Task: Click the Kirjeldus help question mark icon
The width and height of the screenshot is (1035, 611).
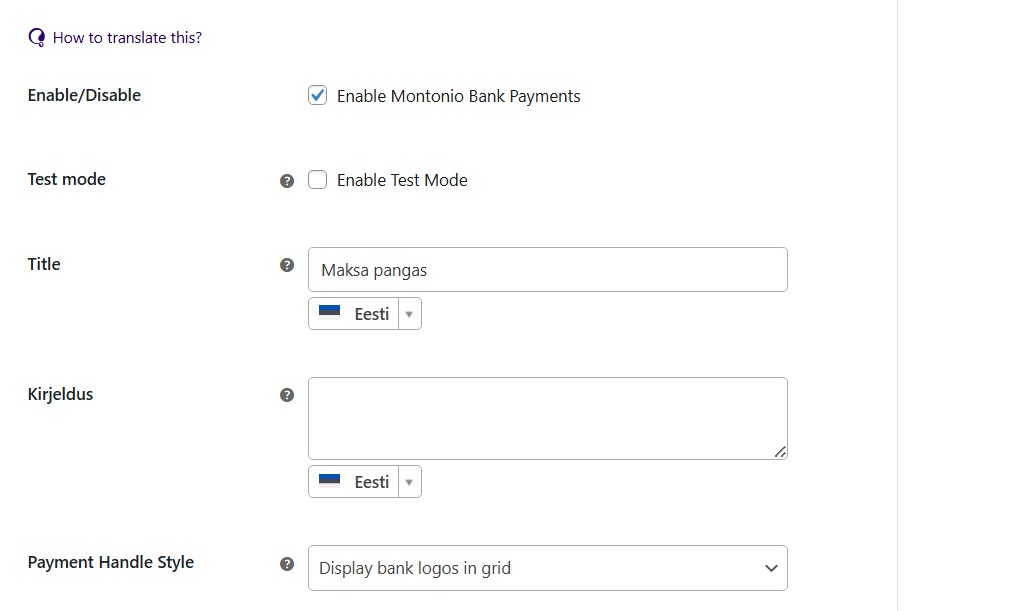Action: click(287, 395)
